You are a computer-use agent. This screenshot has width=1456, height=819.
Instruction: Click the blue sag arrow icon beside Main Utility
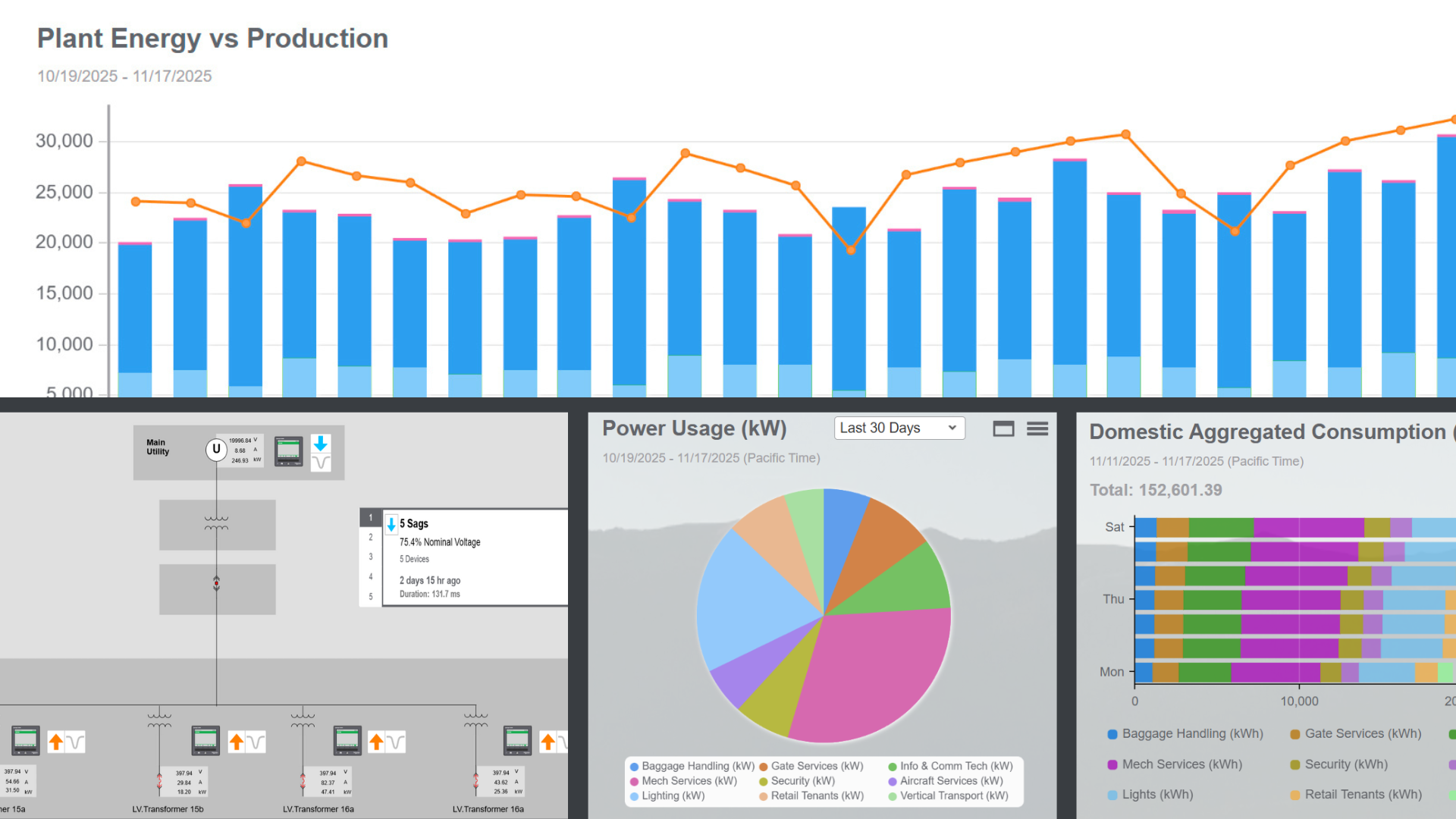pyautogui.click(x=321, y=443)
